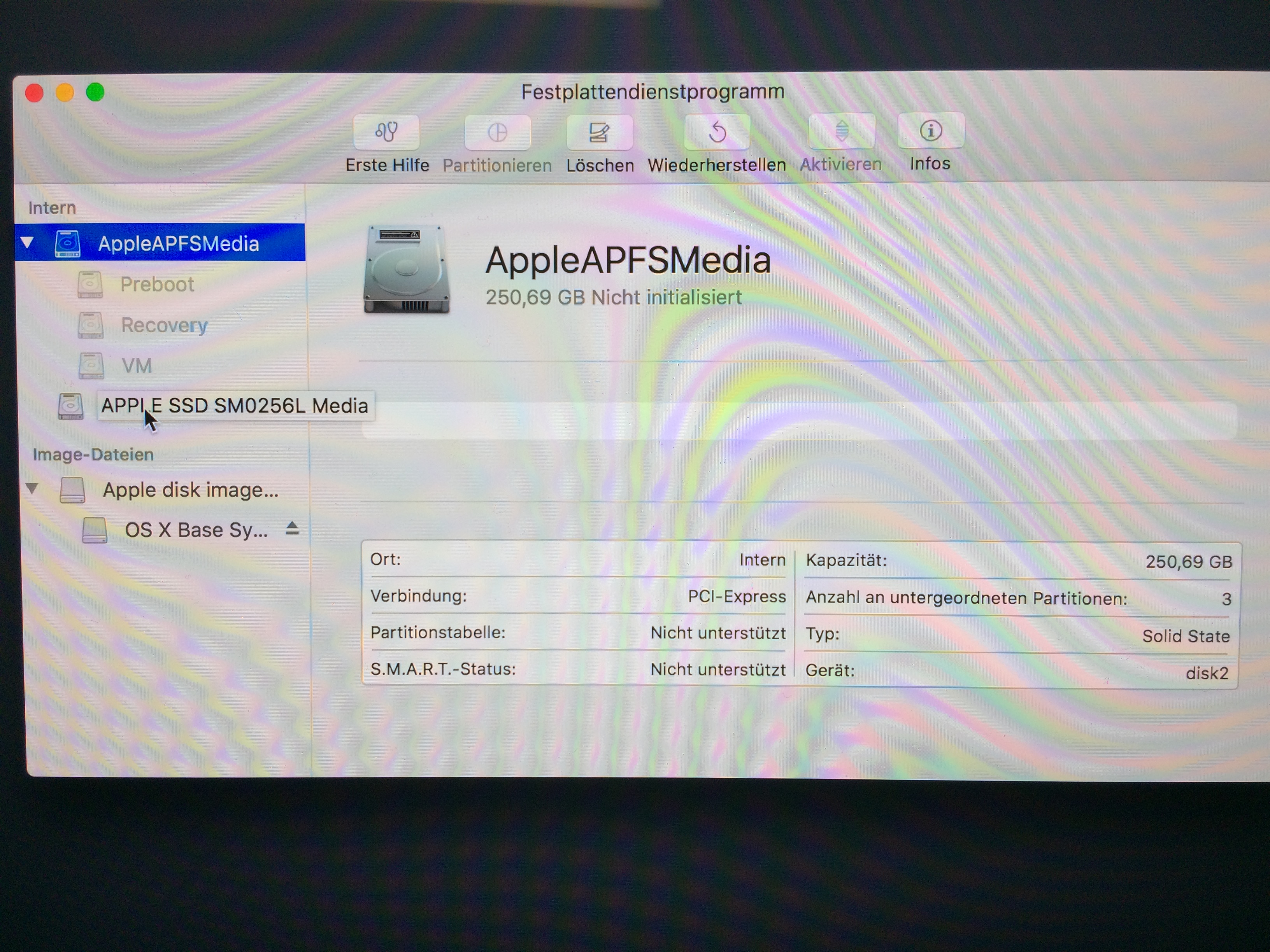This screenshot has width=1270, height=952.
Task: Click the AppleAPFSMedia disk icon in sidebar
Action: point(68,243)
